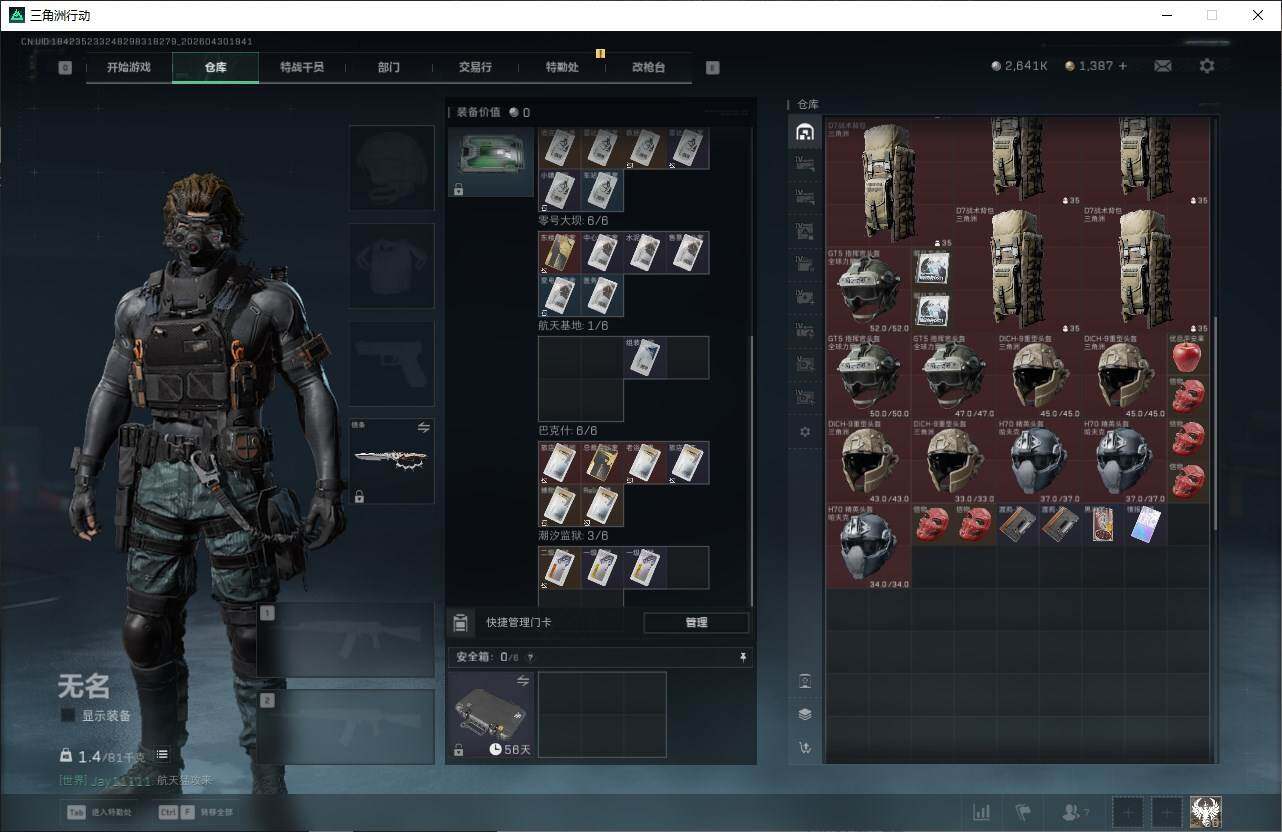Click the 进入特勤处 Tab shortcut button
This screenshot has height=832, width=1282.
point(100,812)
